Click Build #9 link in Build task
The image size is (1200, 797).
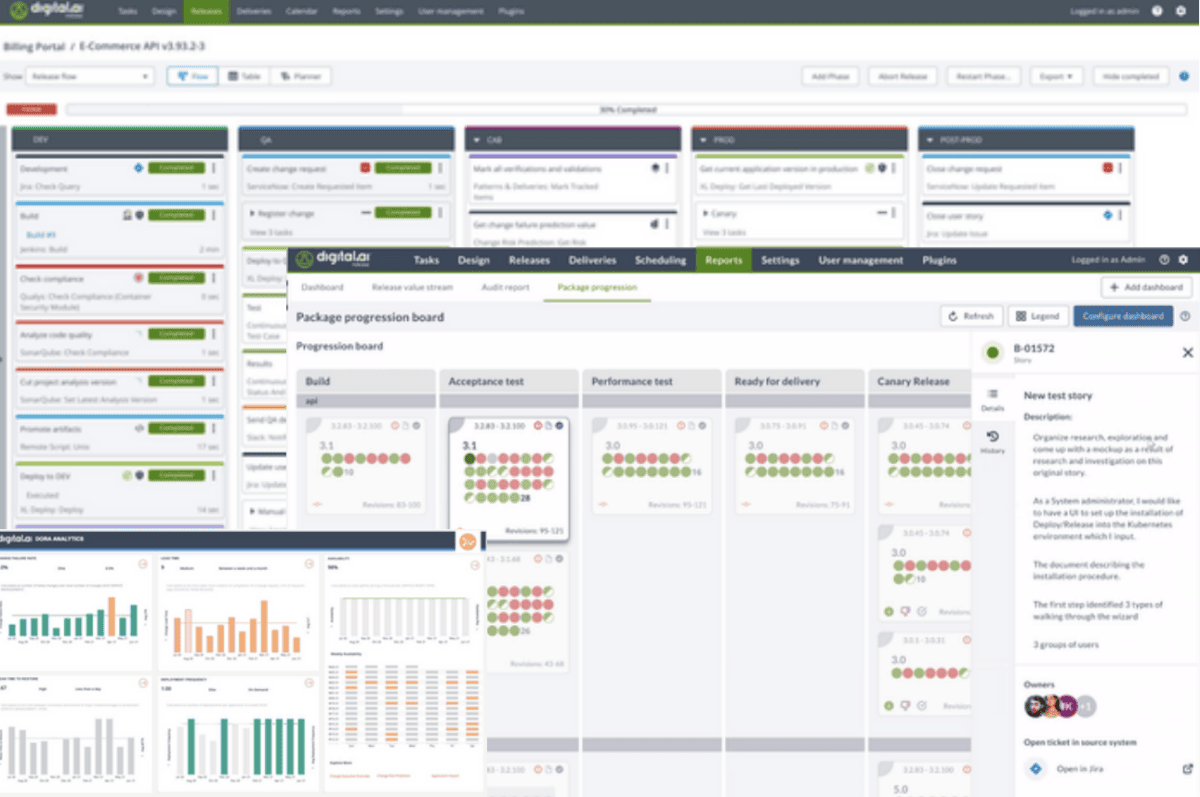click(39, 234)
